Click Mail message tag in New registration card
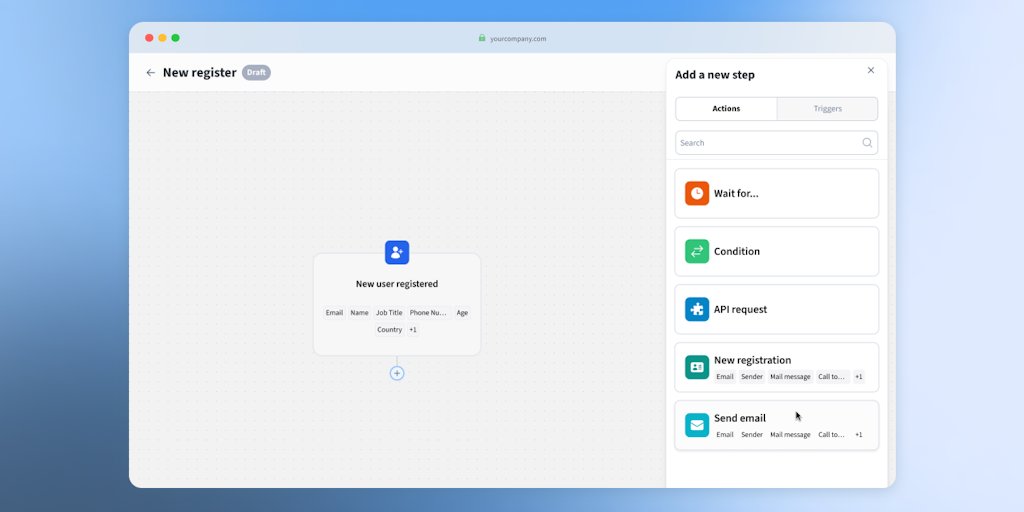 point(790,377)
